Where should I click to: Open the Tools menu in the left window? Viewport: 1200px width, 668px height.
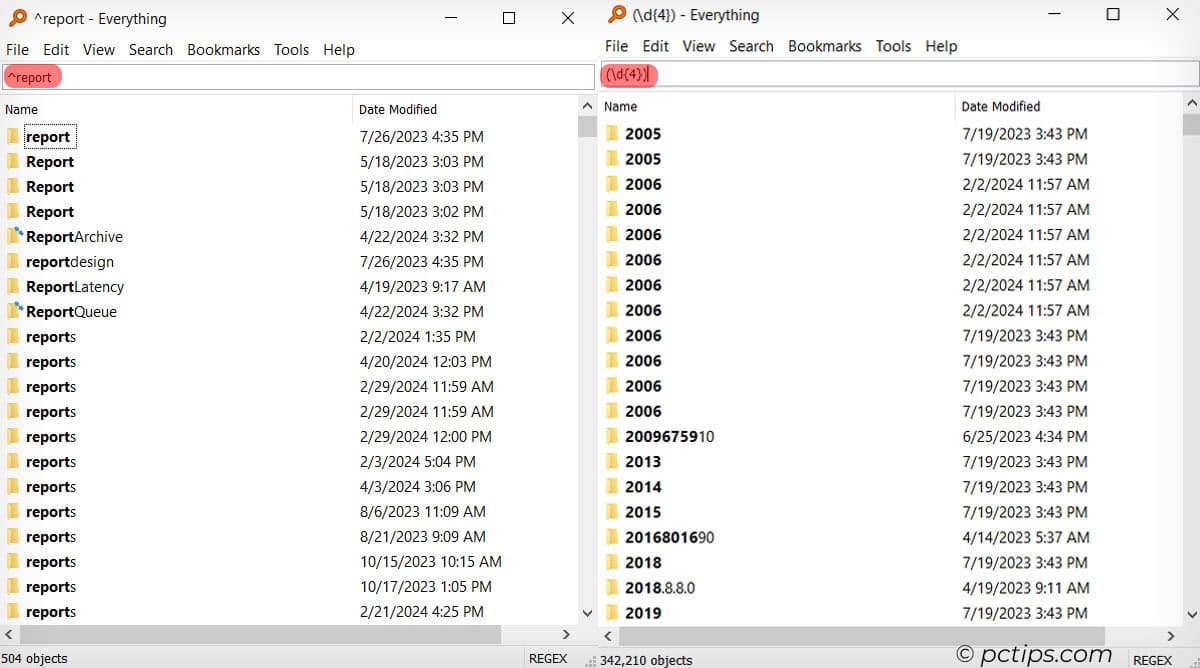click(x=291, y=49)
